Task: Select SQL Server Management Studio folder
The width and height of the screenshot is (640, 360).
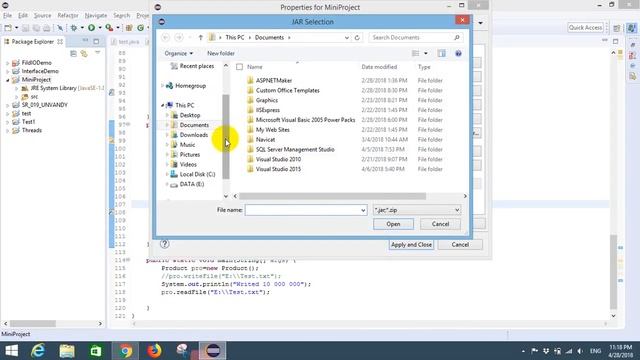Action: coord(295,149)
